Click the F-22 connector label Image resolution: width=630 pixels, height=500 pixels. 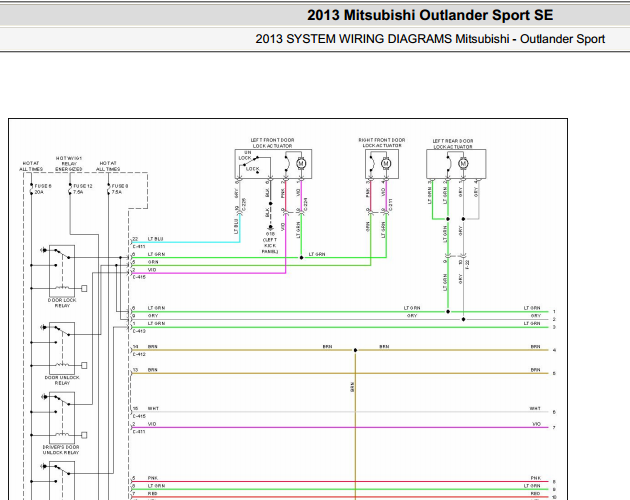click(x=468, y=264)
